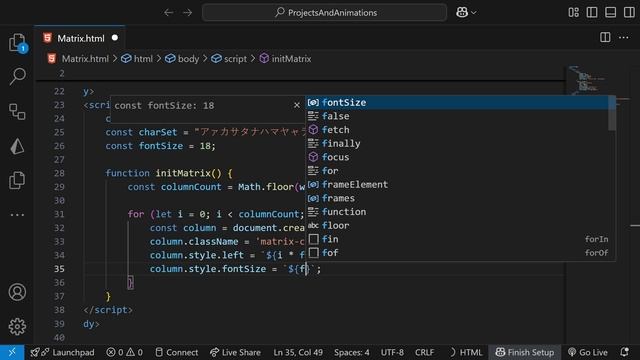Click the ProjectsAndAnimations command center search
640x360 pixels.
pos(324,13)
